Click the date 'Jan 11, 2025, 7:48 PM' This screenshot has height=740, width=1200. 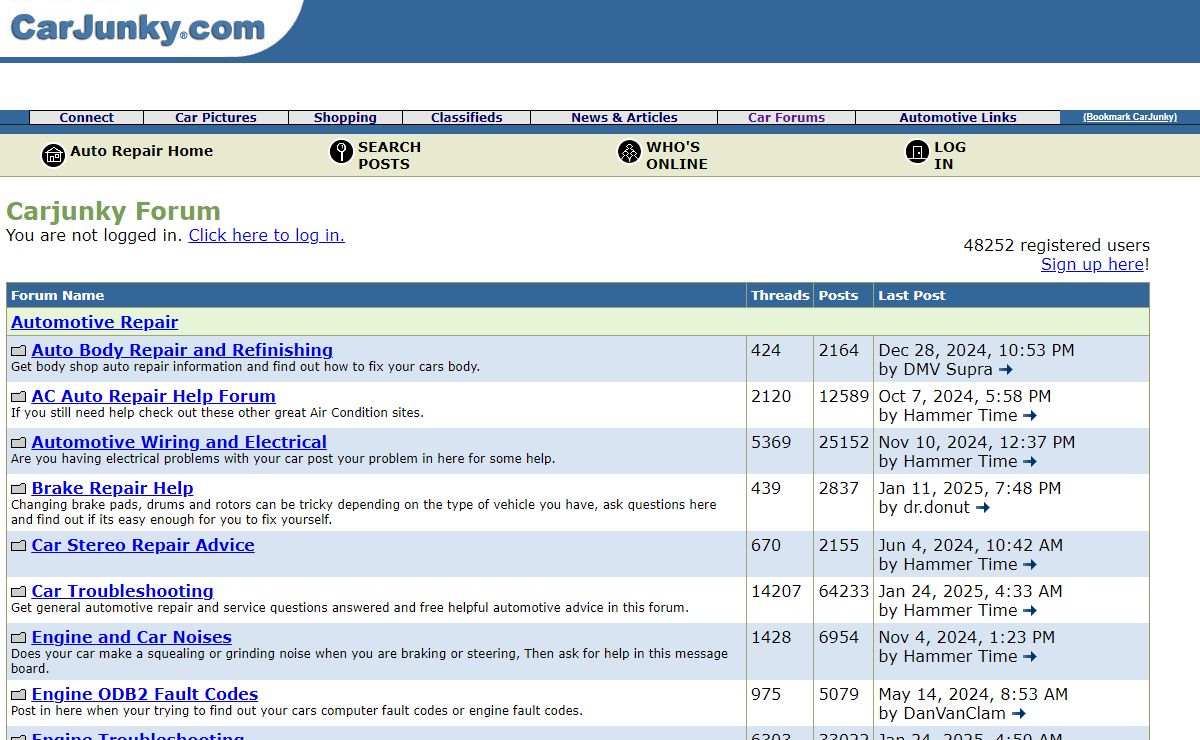click(970, 488)
